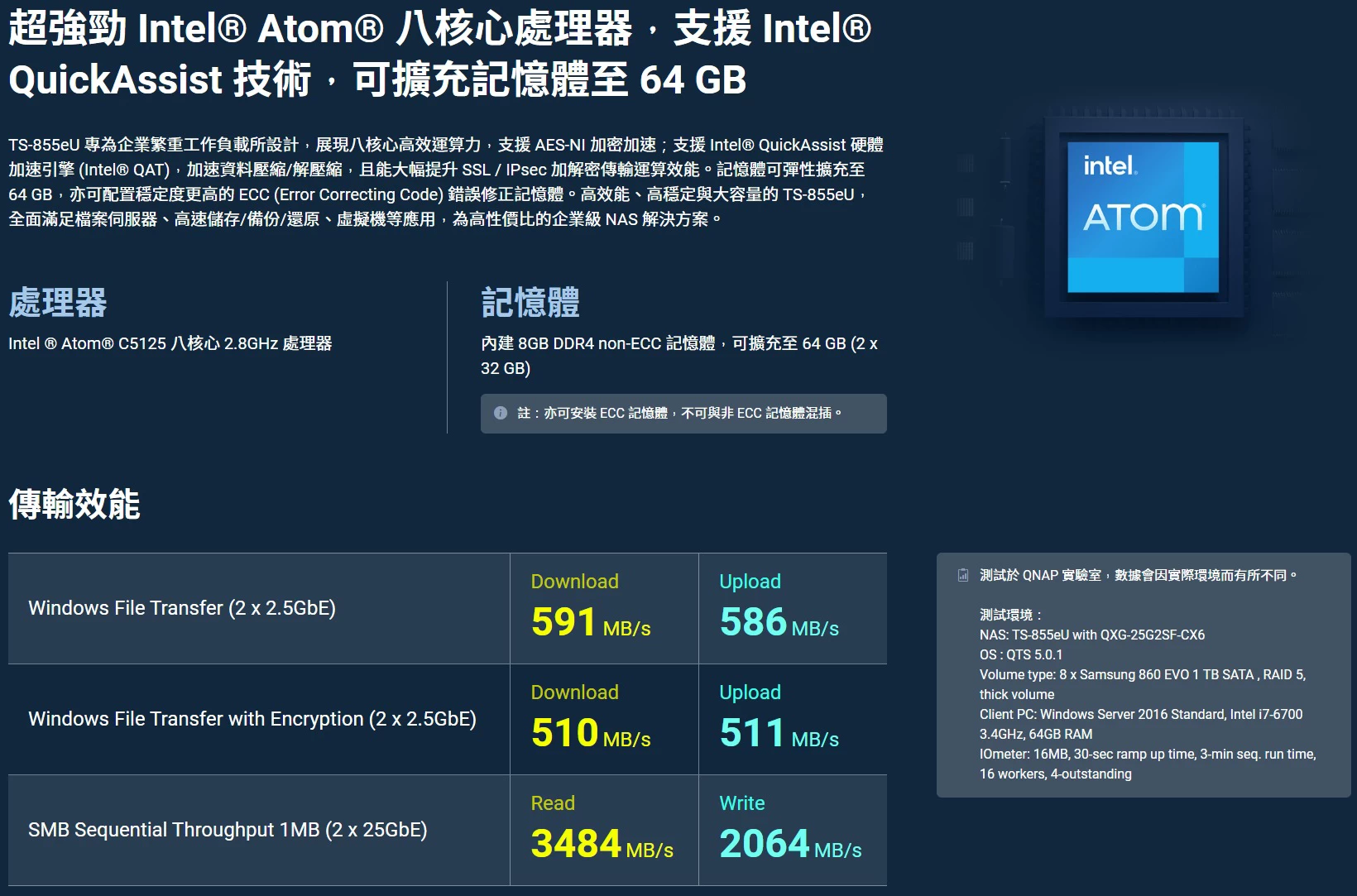Click the Write label in the SMB row
This screenshot has height=896, width=1357.
(742, 803)
